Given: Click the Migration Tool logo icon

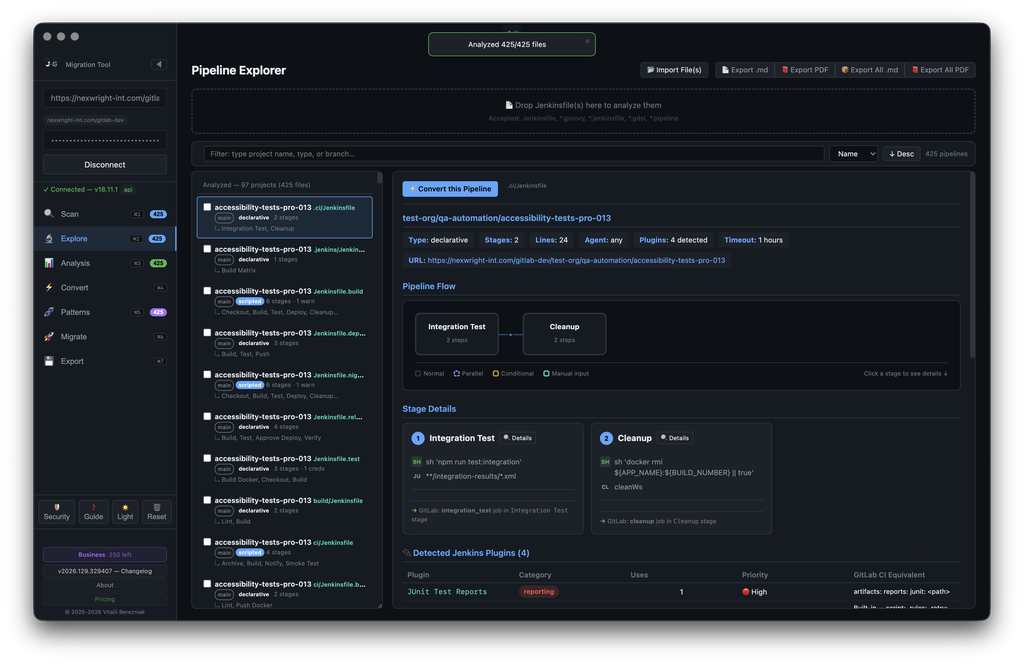Looking at the screenshot, I should point(51,64).
